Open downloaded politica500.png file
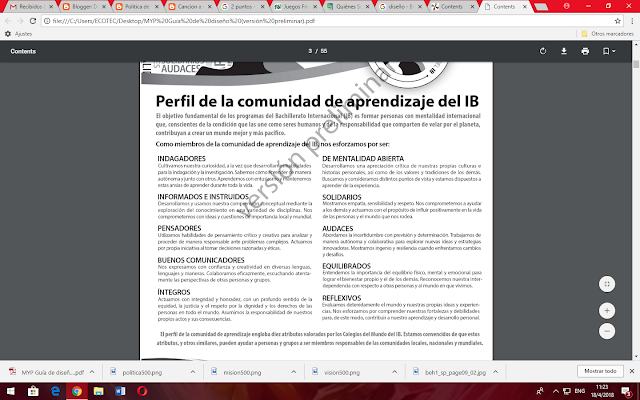The image size is (640, 400). [137, 372]
